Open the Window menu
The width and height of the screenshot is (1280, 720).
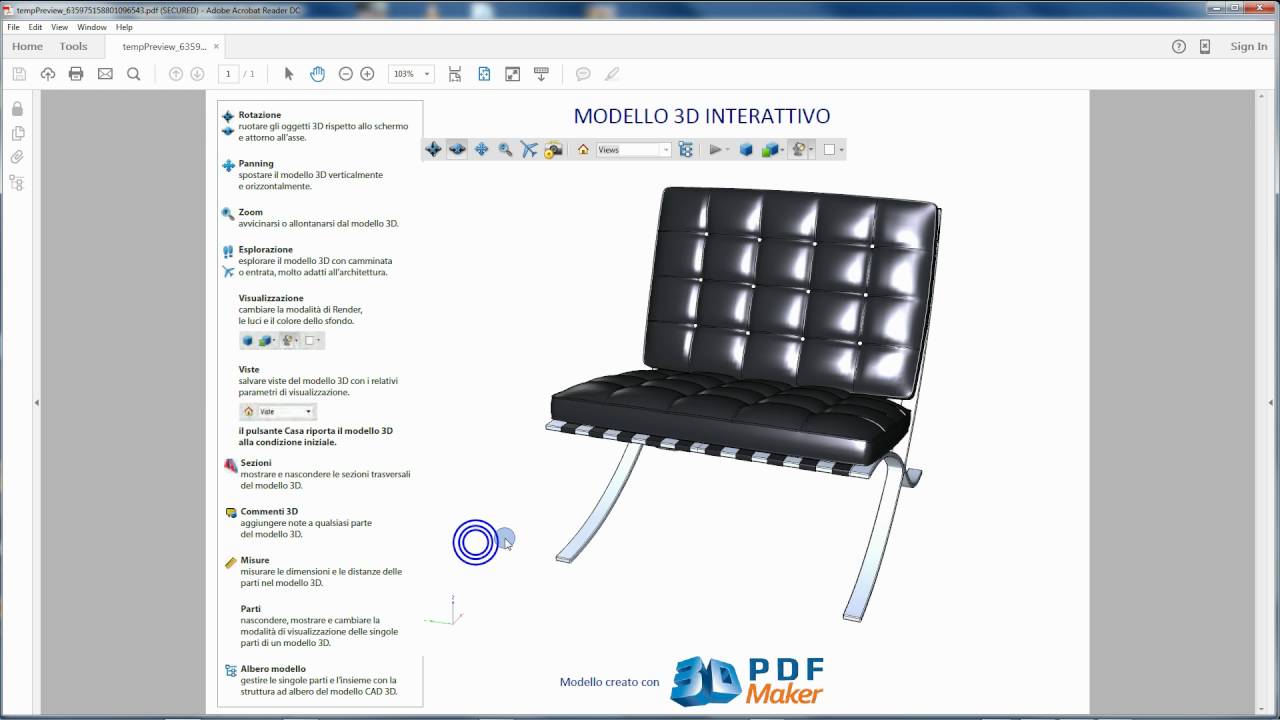point(92,27)
